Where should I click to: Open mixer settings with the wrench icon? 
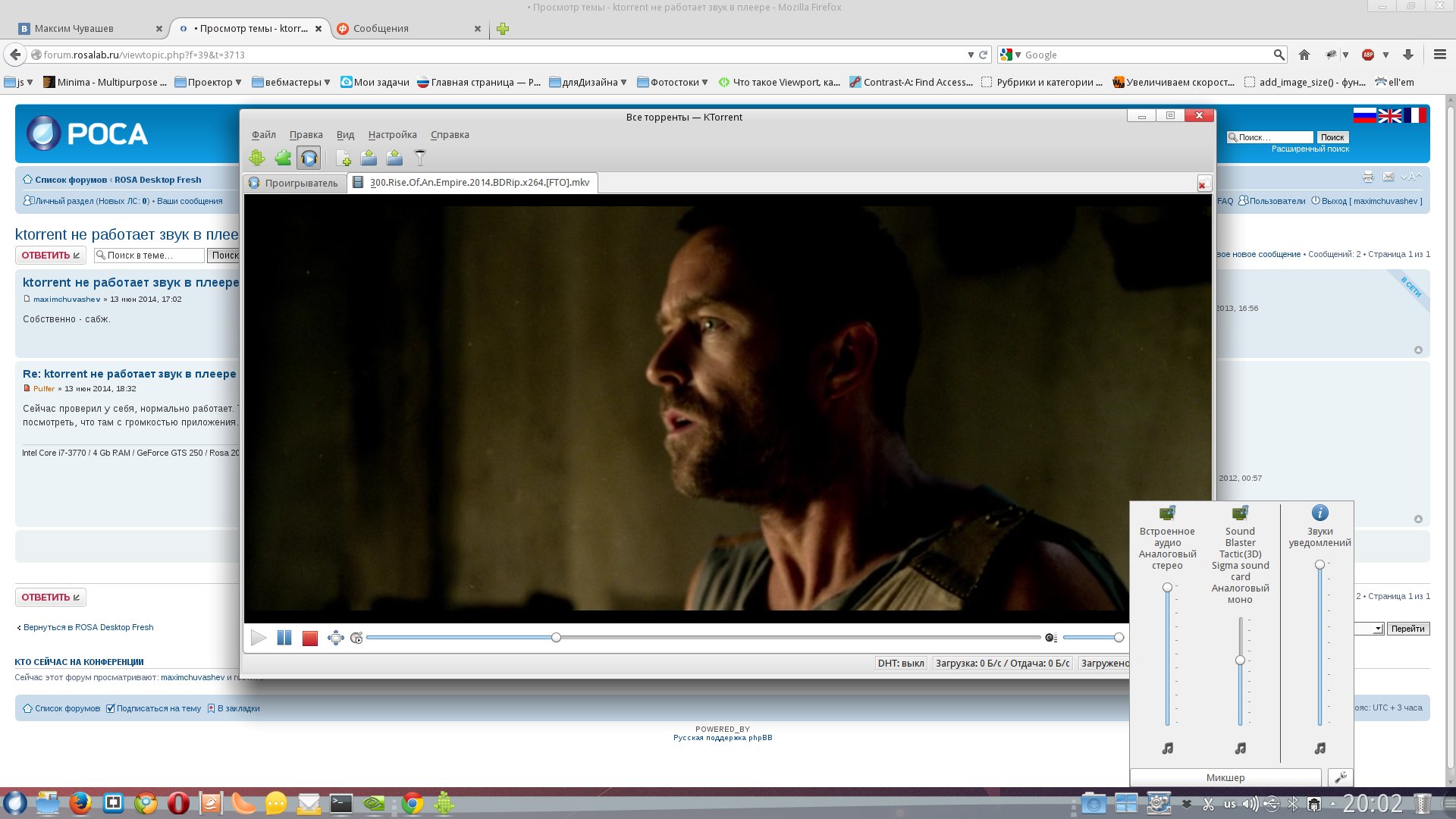pyautogui.click(x=1340, y=777)
